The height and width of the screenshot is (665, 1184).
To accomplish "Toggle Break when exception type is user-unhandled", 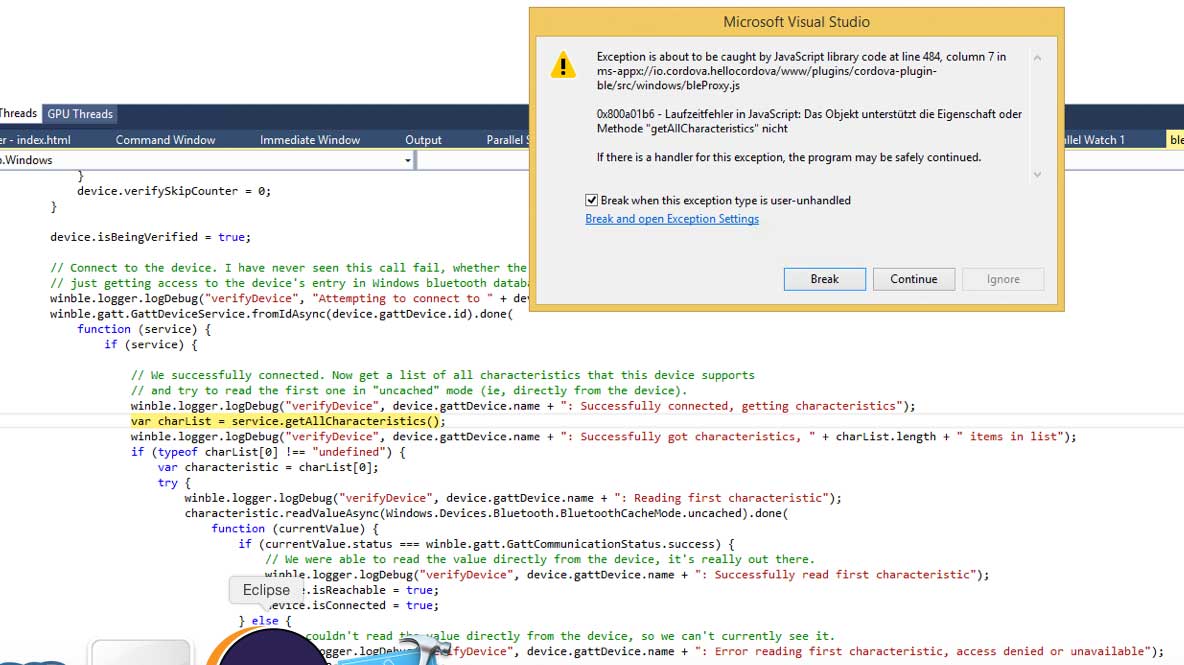I will (x=591, y=200).
